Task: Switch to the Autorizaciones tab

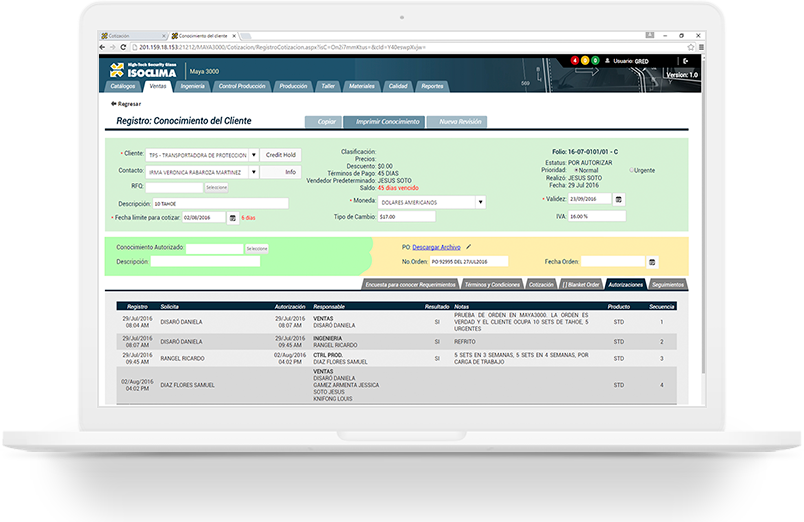Action: tap(626, 285)
